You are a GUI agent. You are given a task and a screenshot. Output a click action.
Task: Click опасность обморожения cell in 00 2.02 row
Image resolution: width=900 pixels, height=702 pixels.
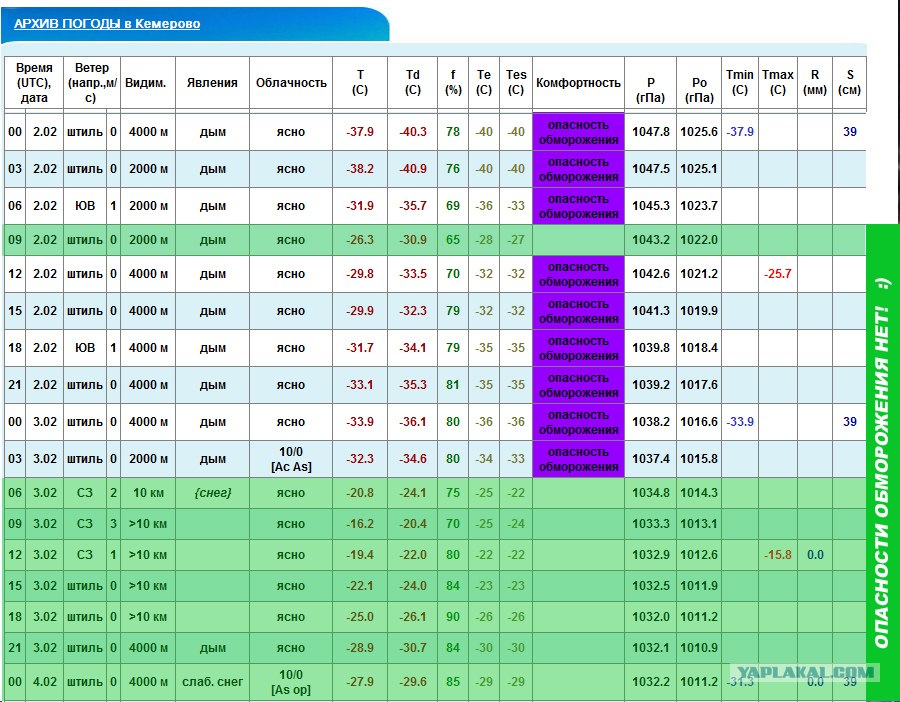point(579,132)
